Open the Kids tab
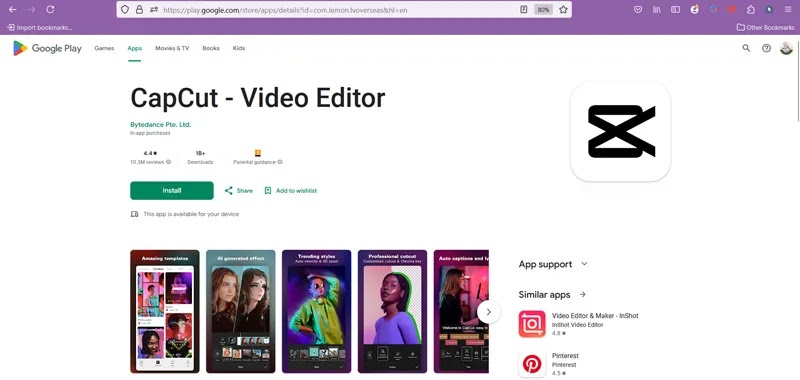This screenshot has height=380, width=800. 239,48
